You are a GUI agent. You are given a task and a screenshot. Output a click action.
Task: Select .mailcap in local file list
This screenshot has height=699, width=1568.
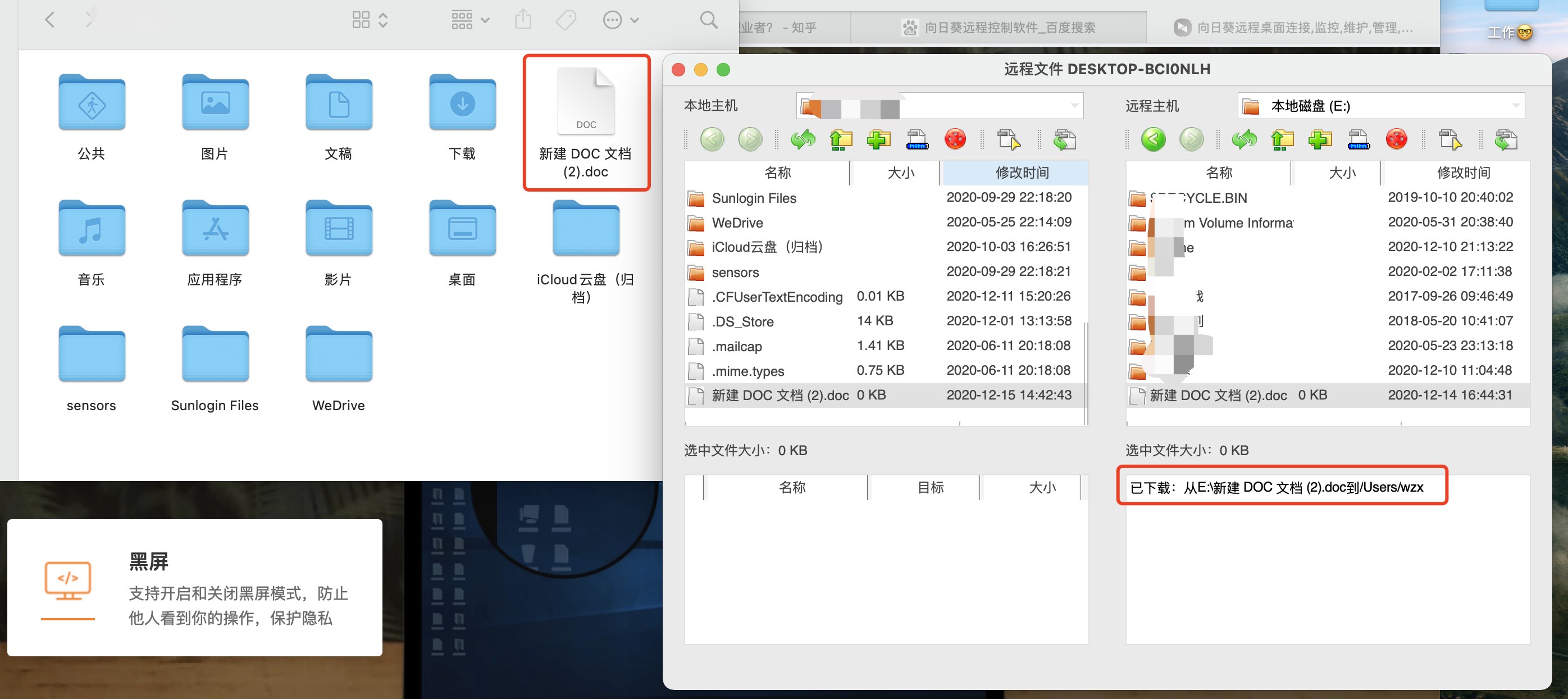coord(737,347)
